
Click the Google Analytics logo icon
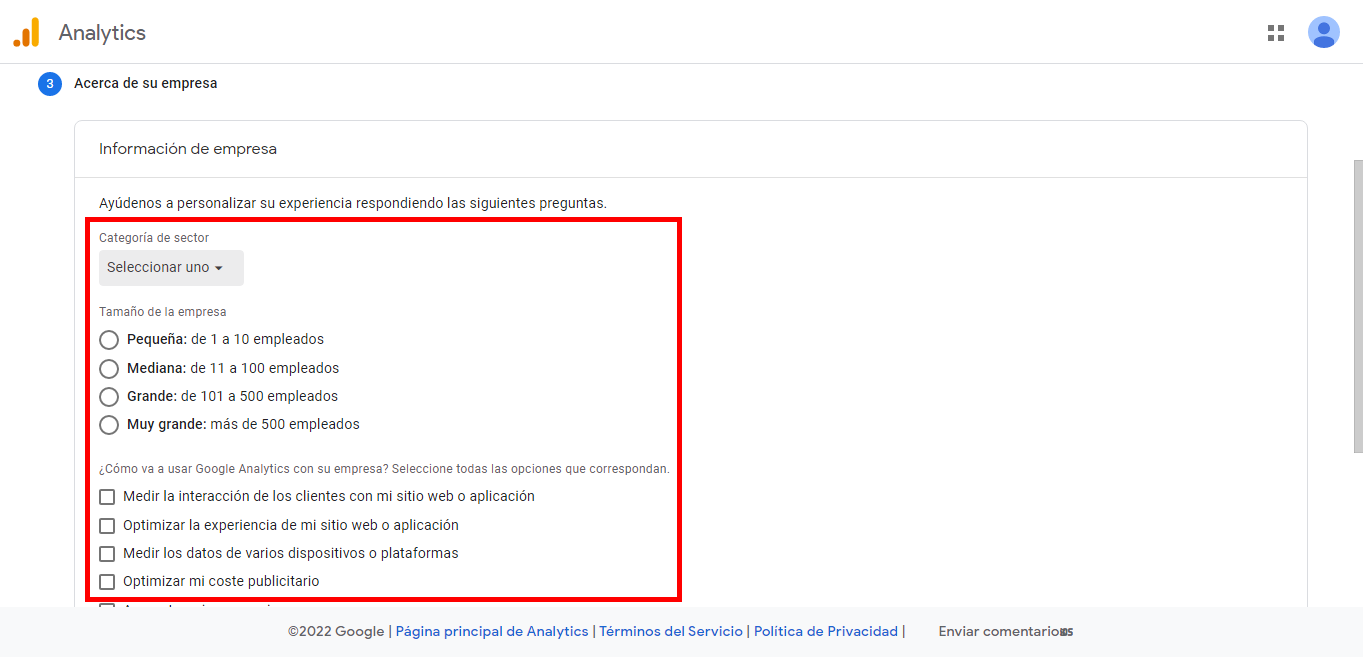pyautogui.click(x=26, y=32)
